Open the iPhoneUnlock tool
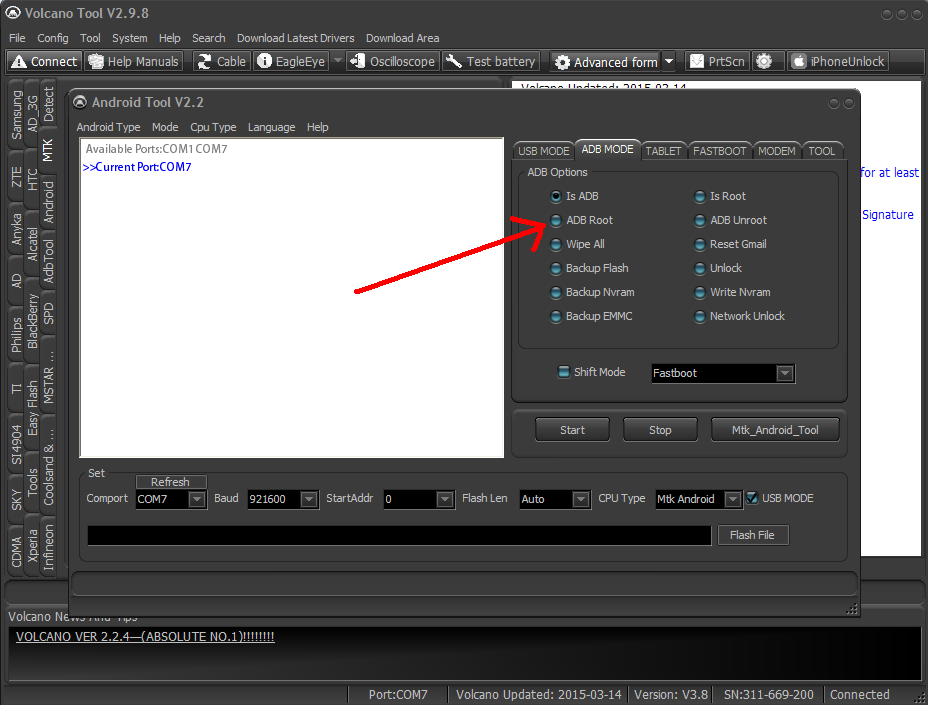This screenshot has width=928, height=705. pos(838,61)
